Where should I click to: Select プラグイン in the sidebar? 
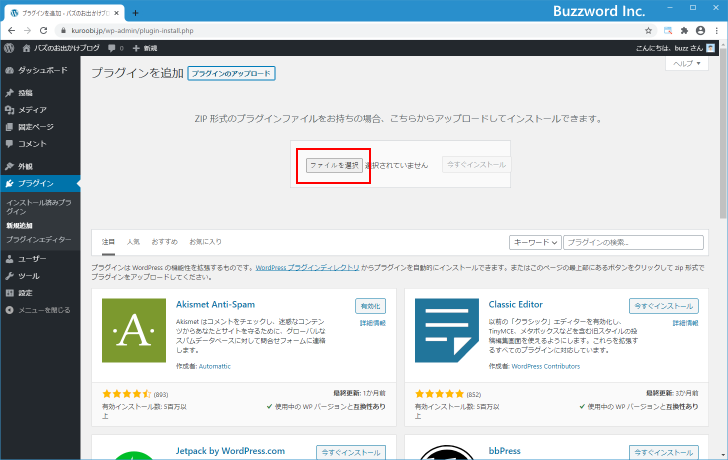[40, 183]
